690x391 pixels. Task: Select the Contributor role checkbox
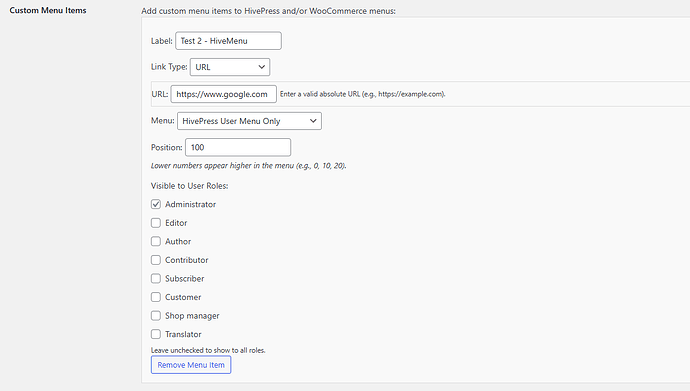[x=156, y=260]
